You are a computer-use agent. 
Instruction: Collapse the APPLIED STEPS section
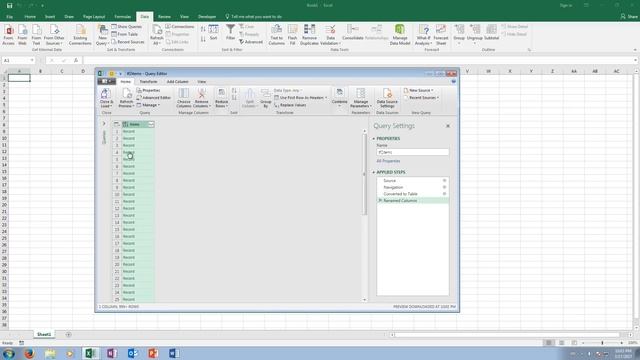pos(373,172)
